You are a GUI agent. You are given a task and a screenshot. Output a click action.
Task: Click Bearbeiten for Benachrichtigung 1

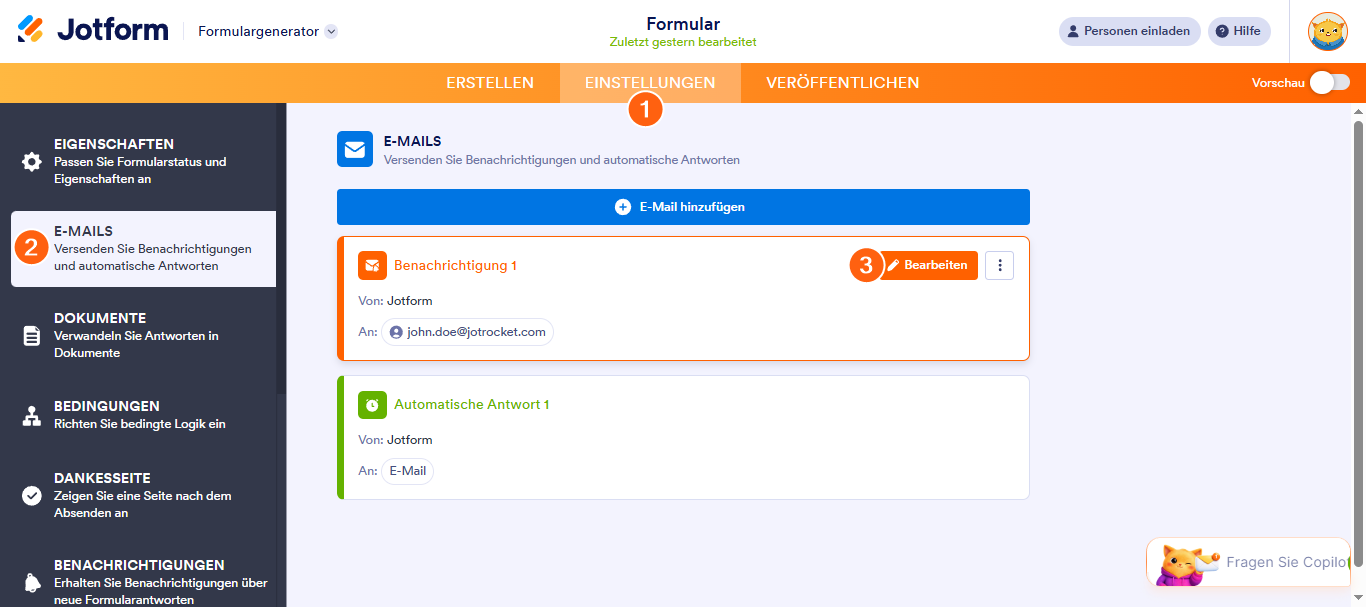(928, 265)
